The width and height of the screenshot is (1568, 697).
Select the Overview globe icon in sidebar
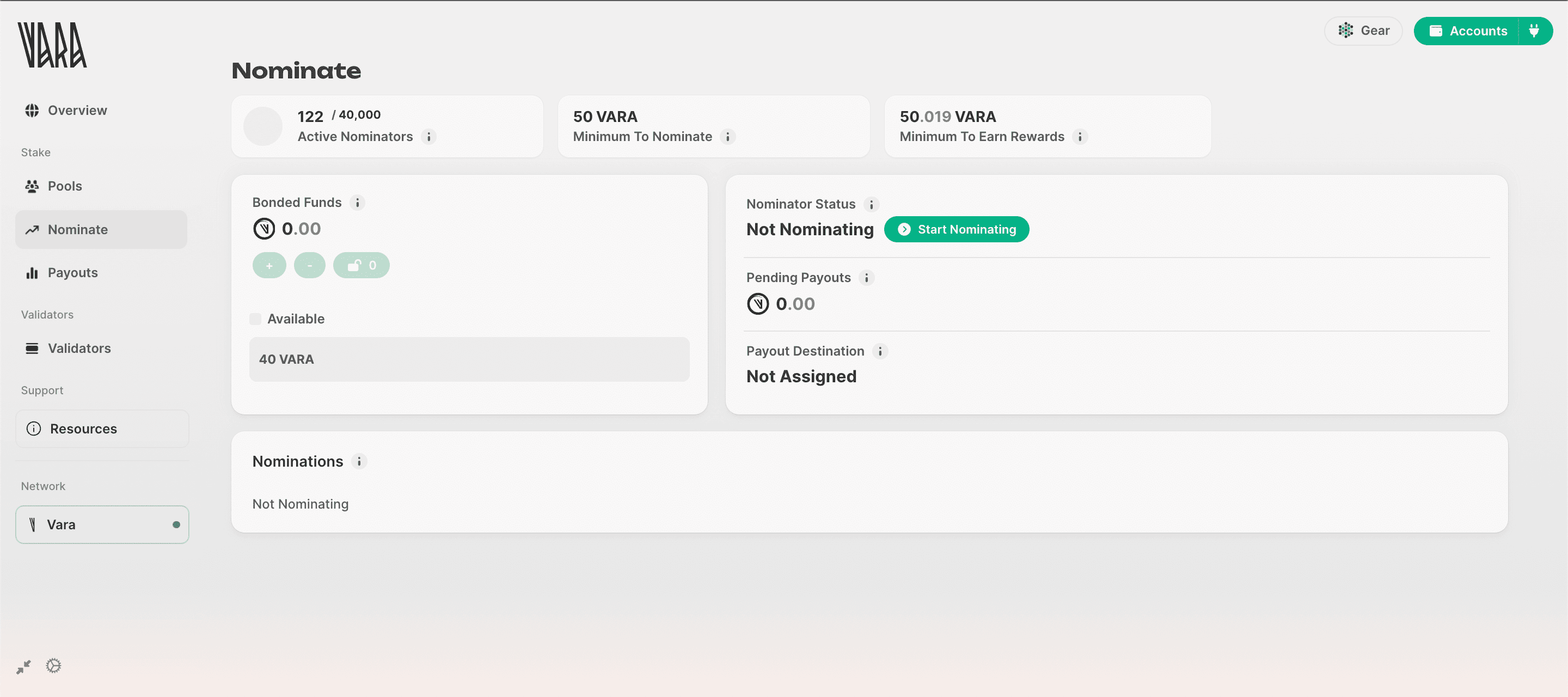tap(31, 110)
